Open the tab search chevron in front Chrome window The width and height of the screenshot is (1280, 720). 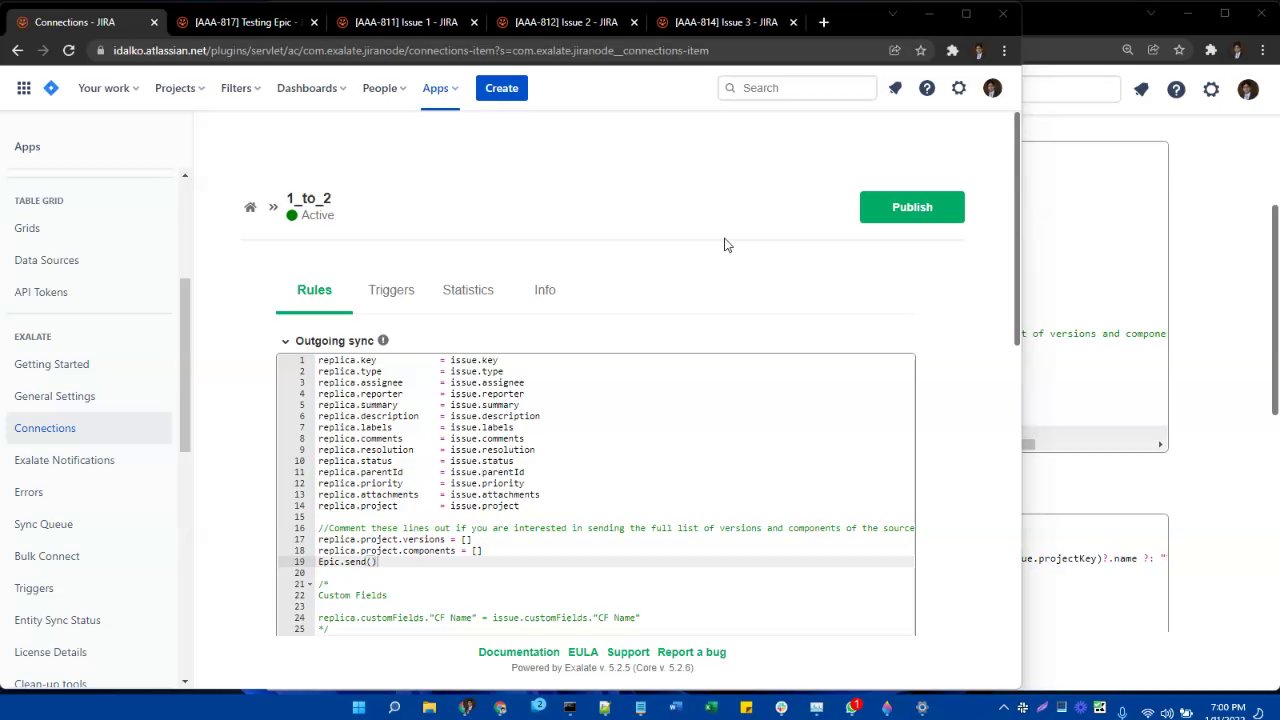(891, 14)
